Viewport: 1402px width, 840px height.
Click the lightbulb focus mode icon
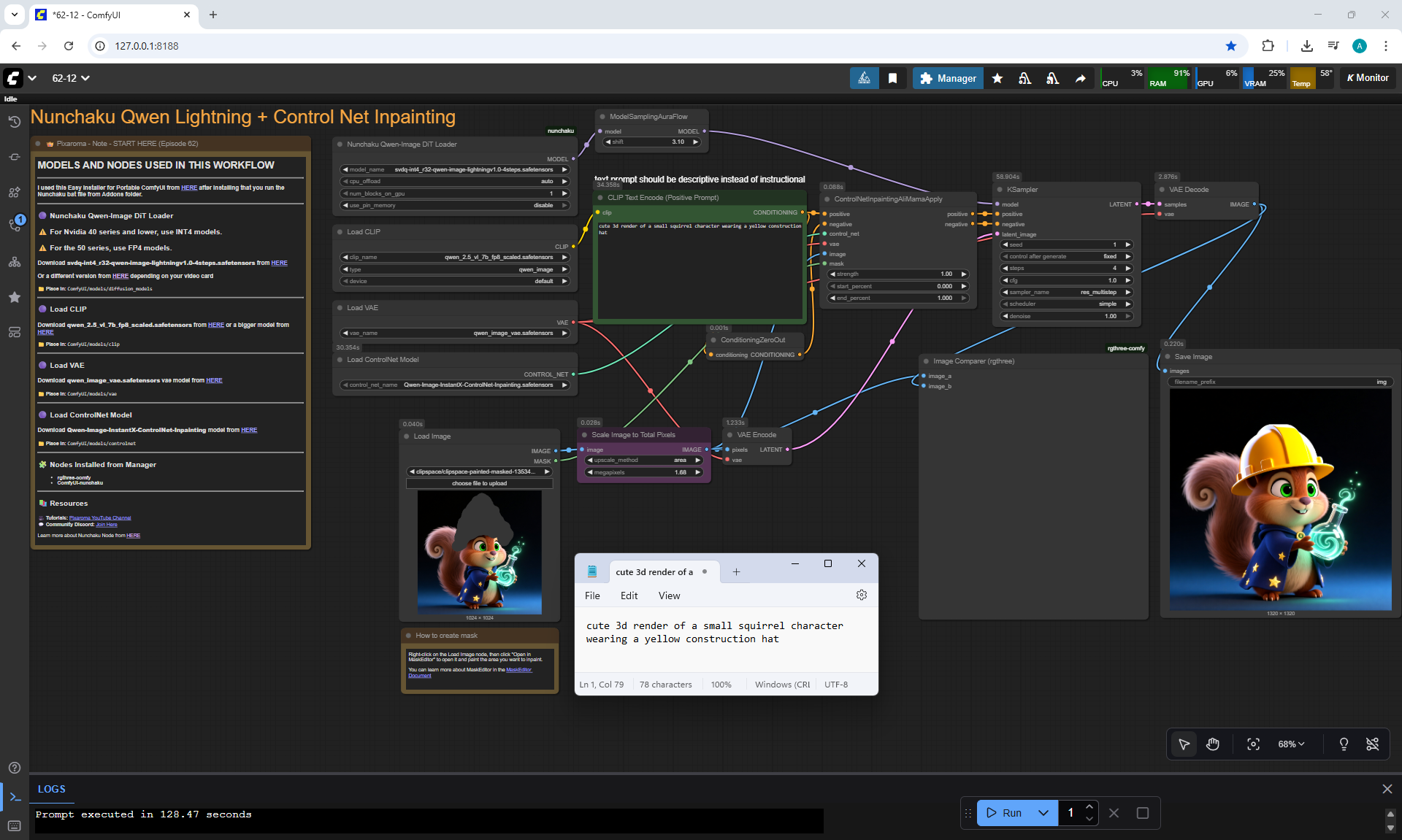point(1344,744)
